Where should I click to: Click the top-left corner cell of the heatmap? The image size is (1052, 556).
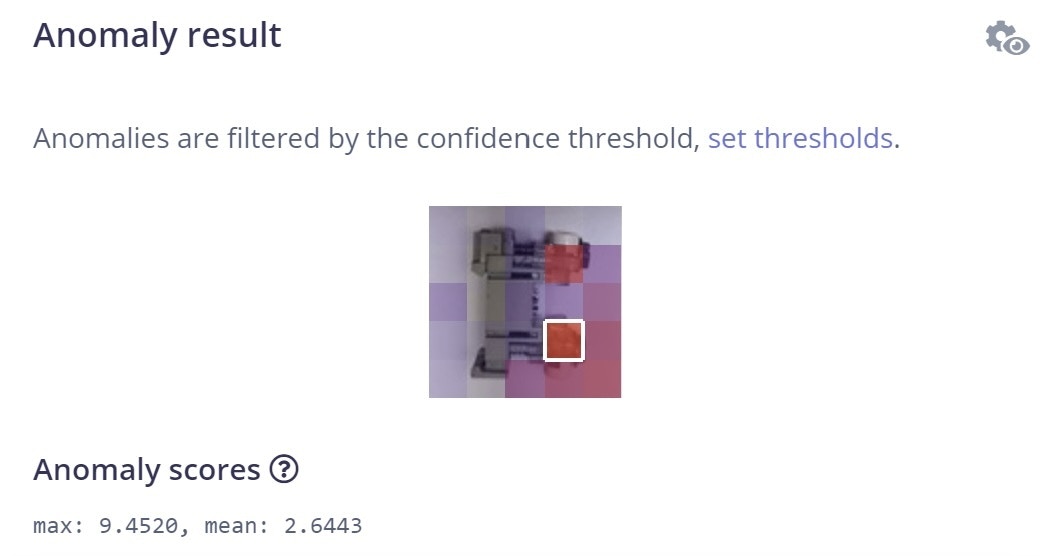(448, 225)
